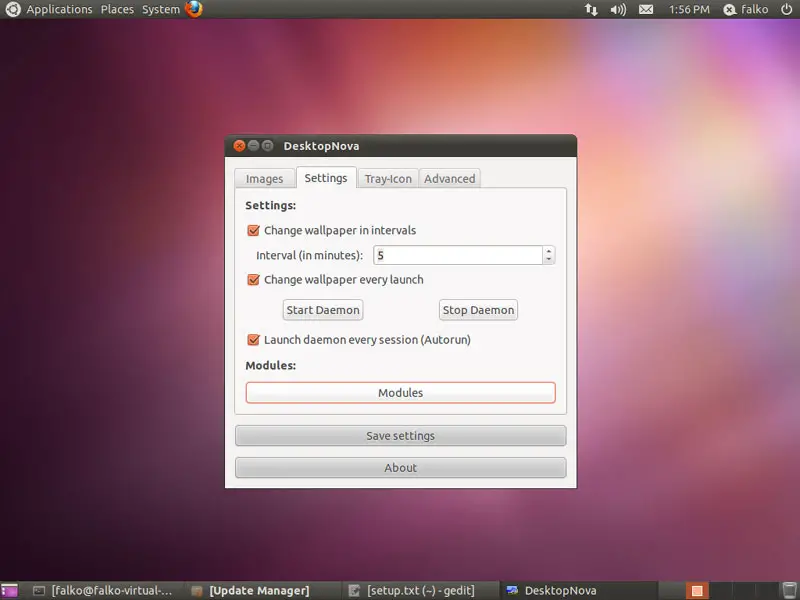Click the Start Daemon button

point(323,310)
